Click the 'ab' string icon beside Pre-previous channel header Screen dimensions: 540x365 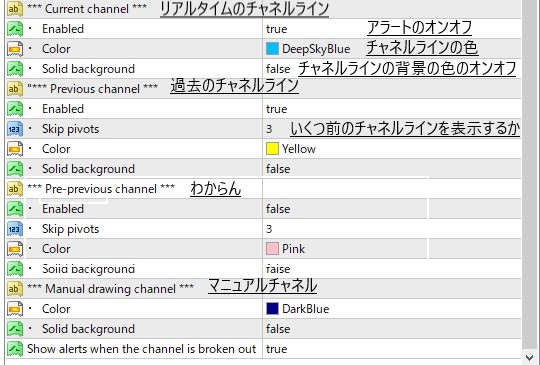point(15,189)
